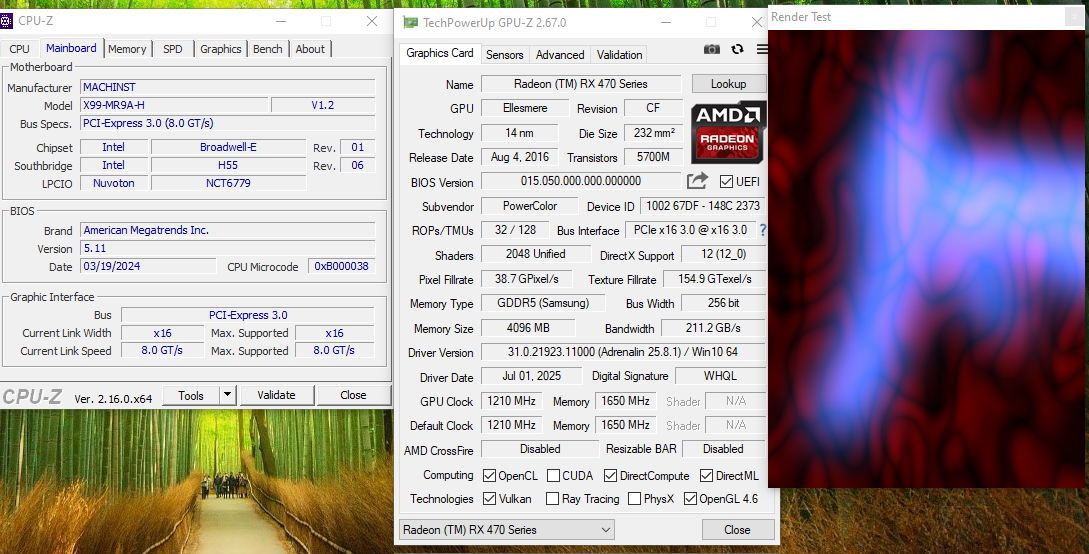
Task: Click the Bus Interface question mark help
Action: 763,230
